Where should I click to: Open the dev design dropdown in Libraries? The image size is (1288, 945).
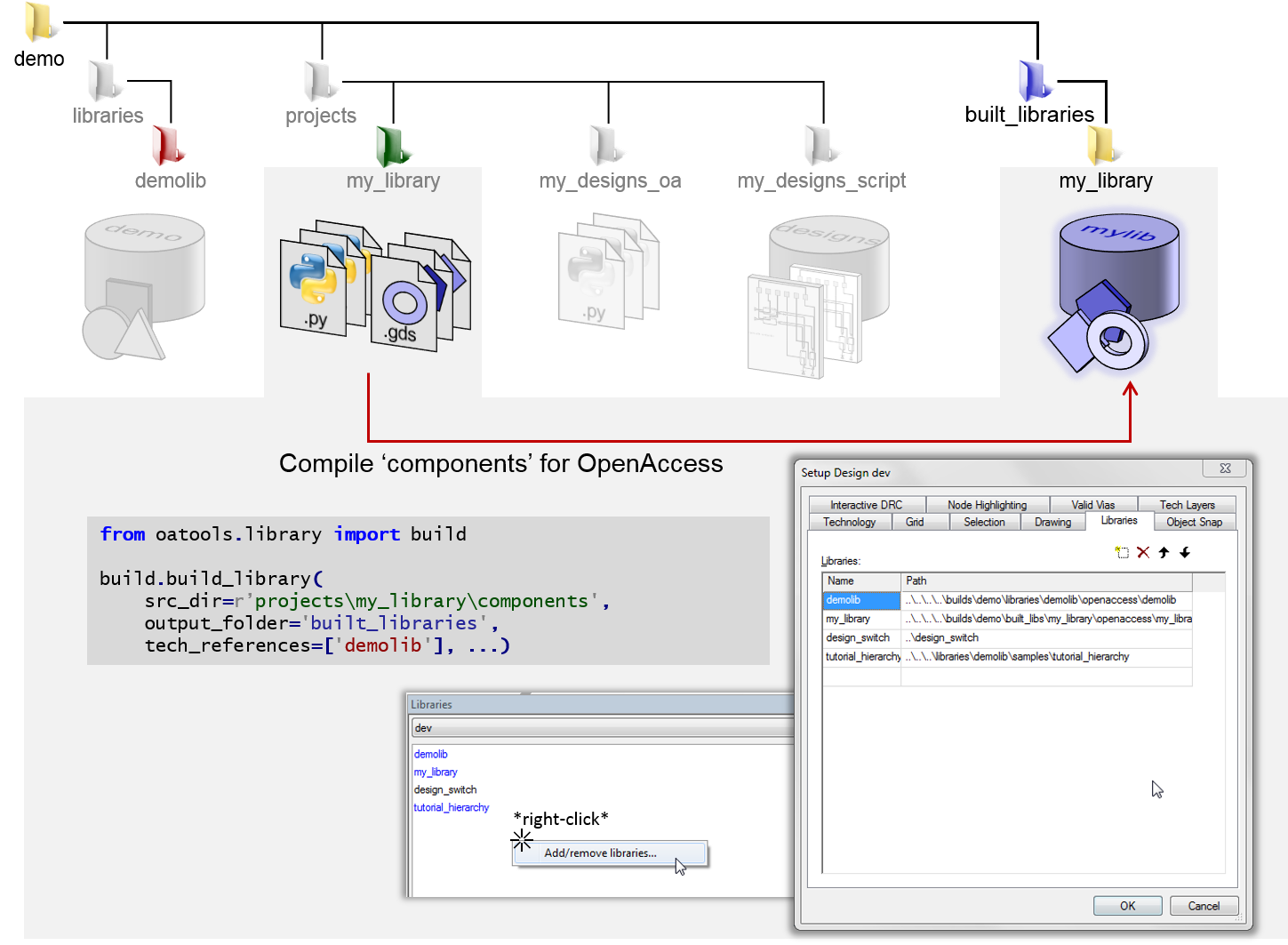coord(602,728)
